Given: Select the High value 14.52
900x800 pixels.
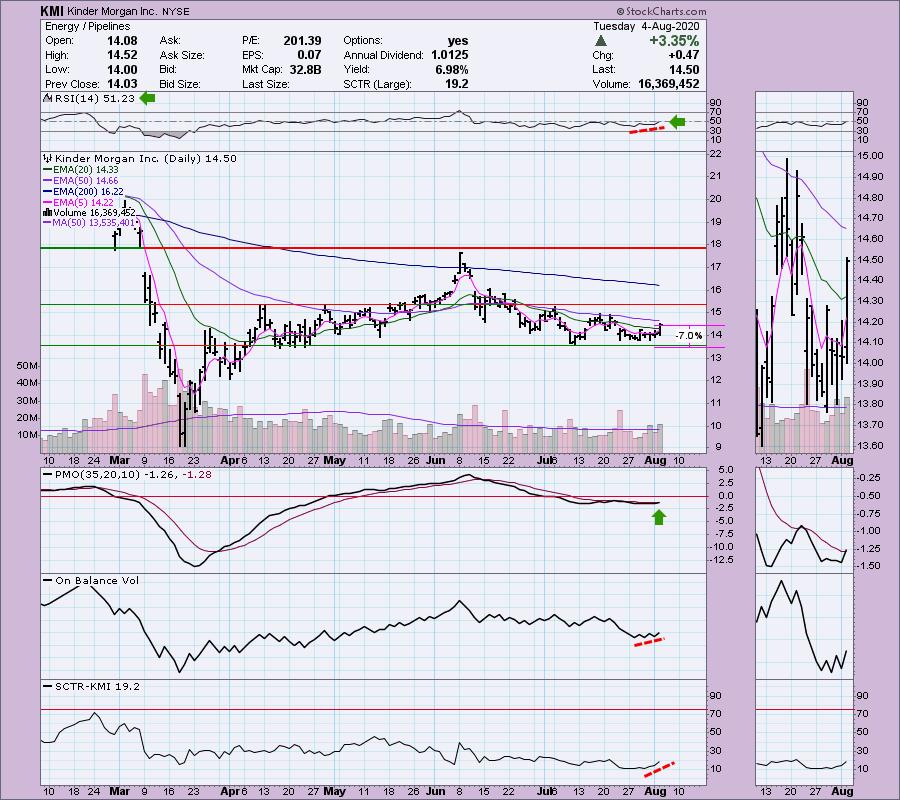Looking at the screenshot, I should (x=122, y=55).
